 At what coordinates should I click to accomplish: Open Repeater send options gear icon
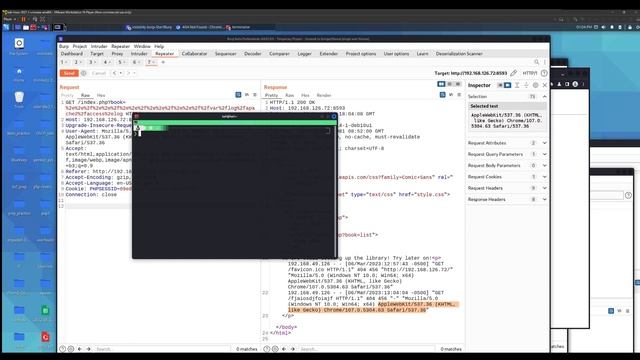pyautogui.click(x=84, y=73)
